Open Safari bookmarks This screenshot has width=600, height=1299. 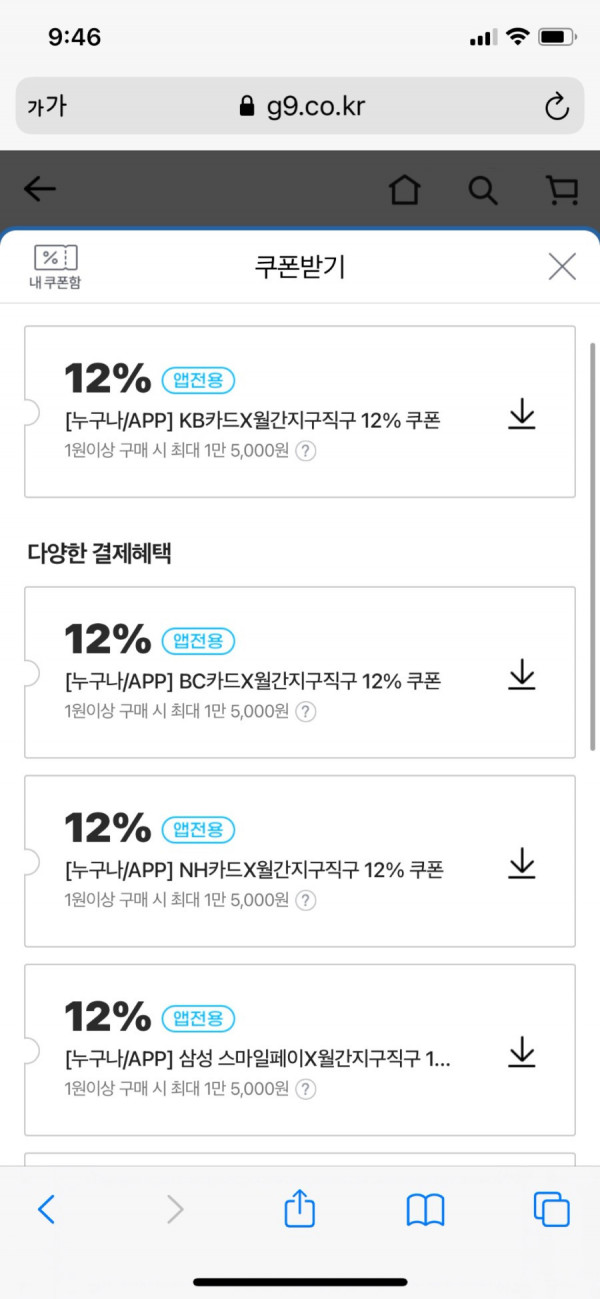pyautogui.click(x=425, y=1211)
